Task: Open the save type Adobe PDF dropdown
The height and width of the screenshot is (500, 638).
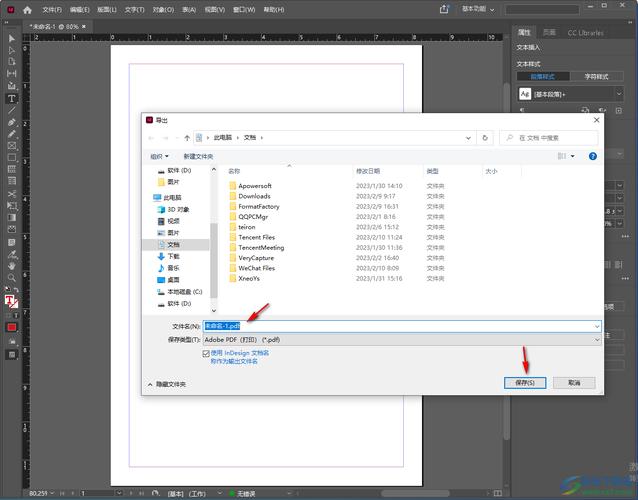Action: [x=400, y=340]
